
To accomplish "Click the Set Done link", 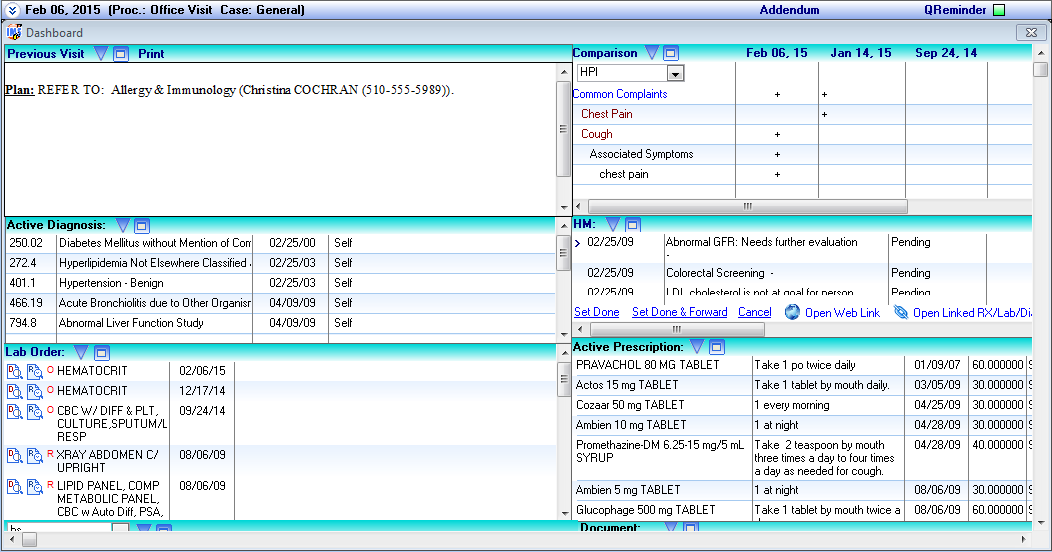I will click(x=596, y=313).
